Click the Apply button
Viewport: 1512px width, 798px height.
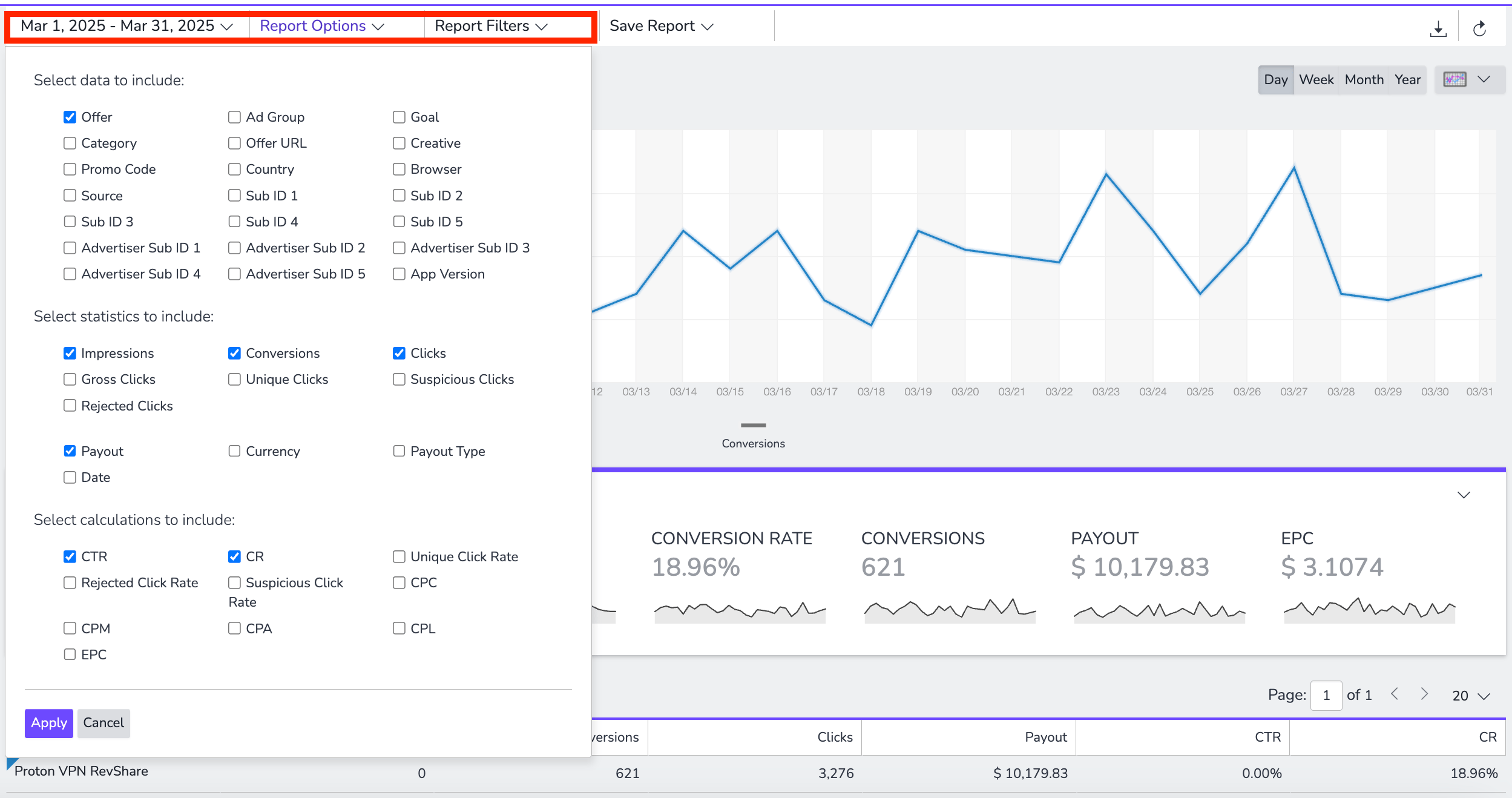pyautogui.click(x=49, y=723)
